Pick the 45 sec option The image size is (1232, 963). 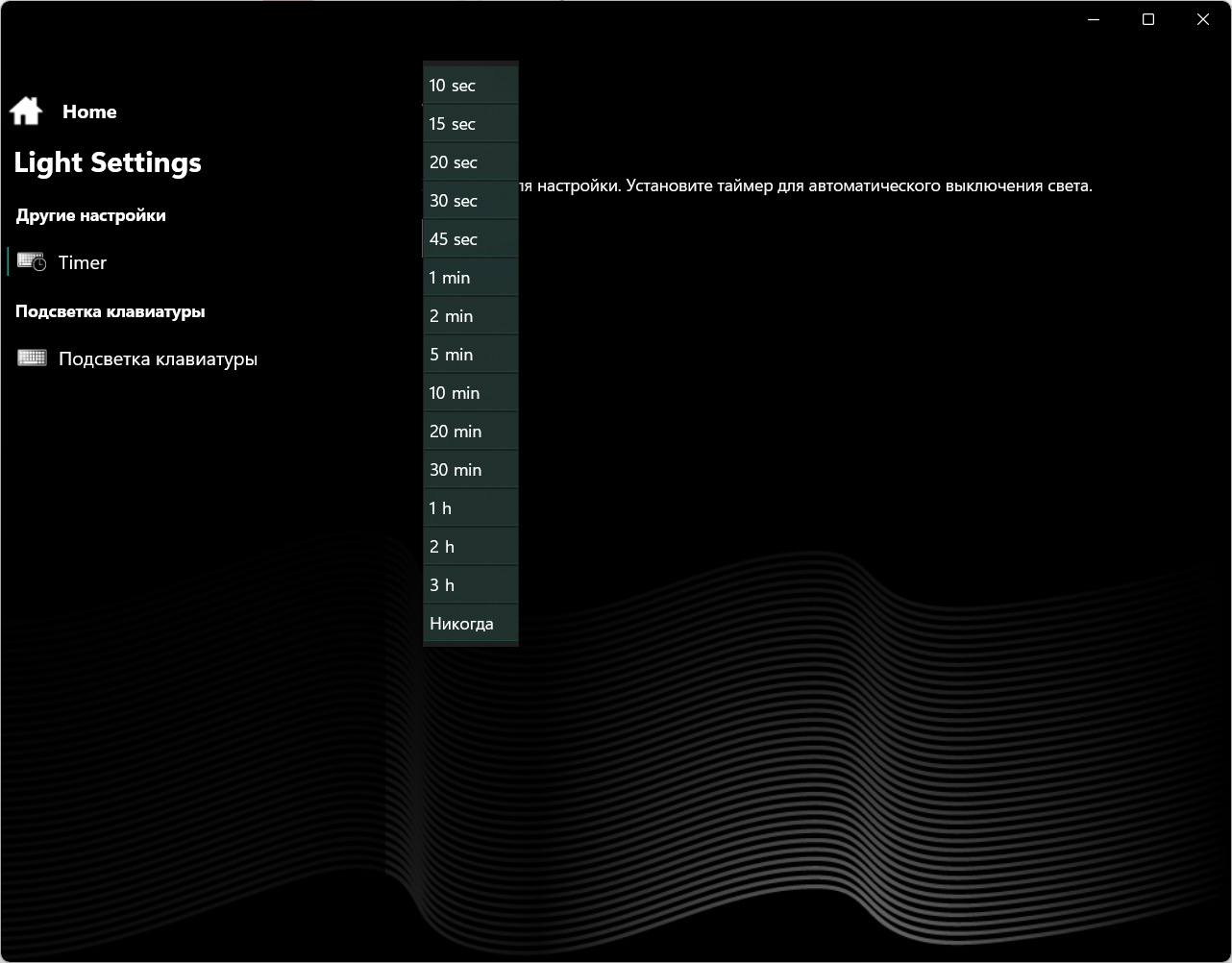point(471,239)
